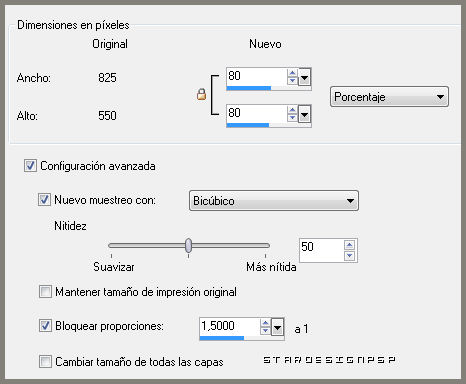Increase the Ancho value with up arrow
This screenshot has width=466, height=384.
292,73
